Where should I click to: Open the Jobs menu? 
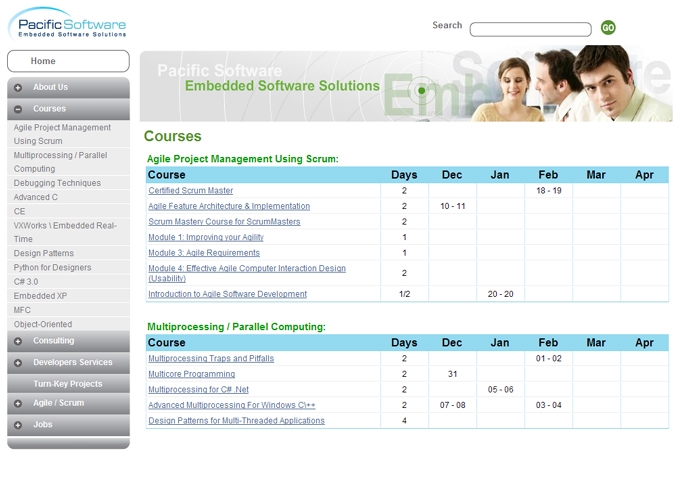68,425
